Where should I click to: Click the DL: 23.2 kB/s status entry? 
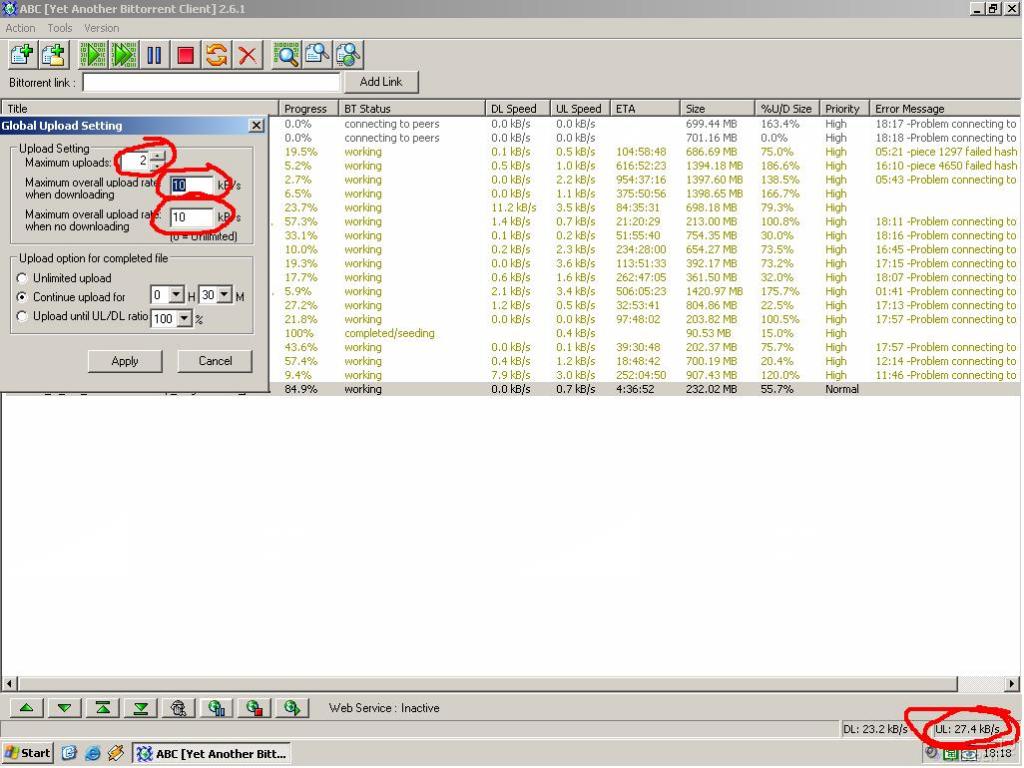(x=875, y=729)
